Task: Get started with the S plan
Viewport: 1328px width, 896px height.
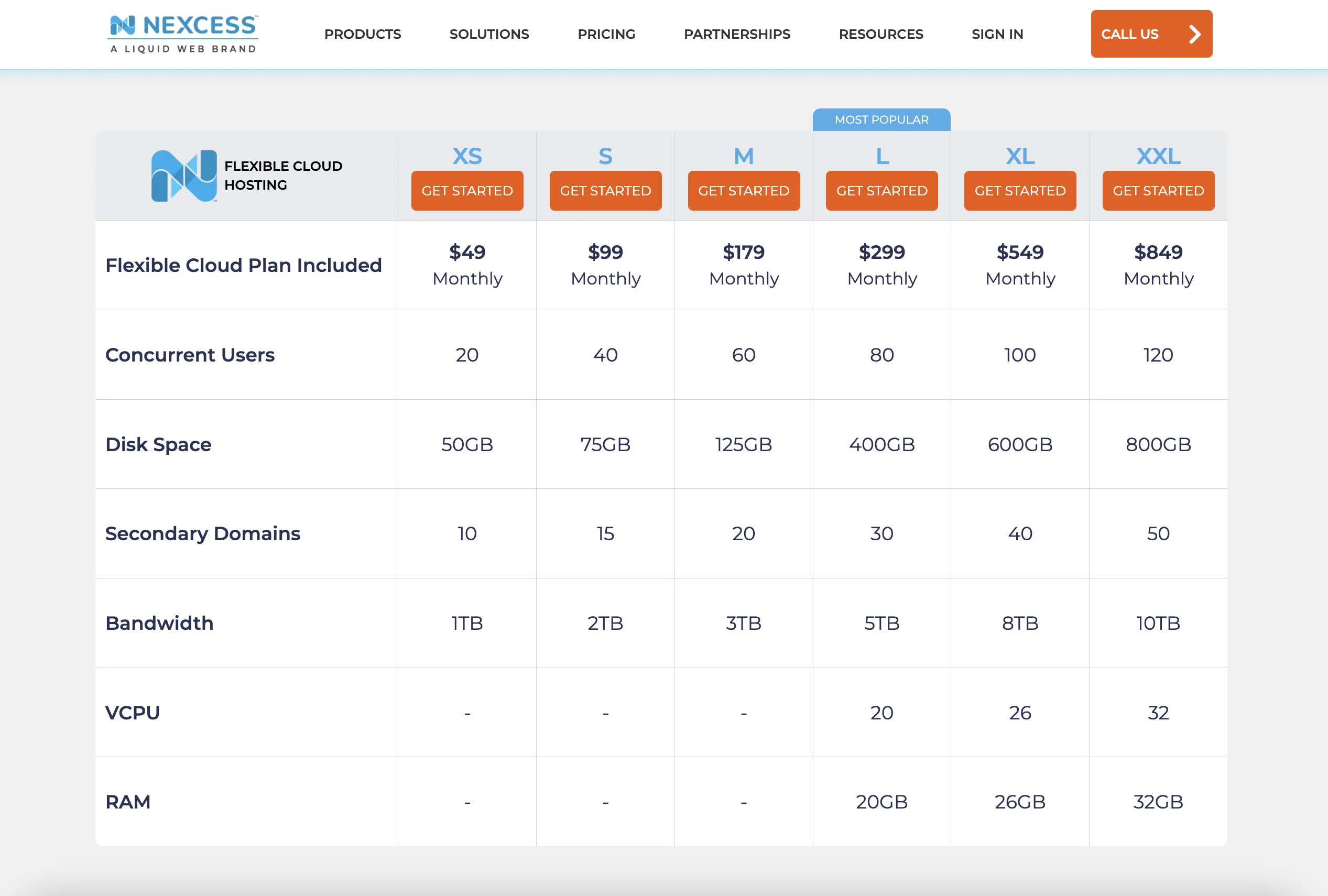Action: point(605,191)
